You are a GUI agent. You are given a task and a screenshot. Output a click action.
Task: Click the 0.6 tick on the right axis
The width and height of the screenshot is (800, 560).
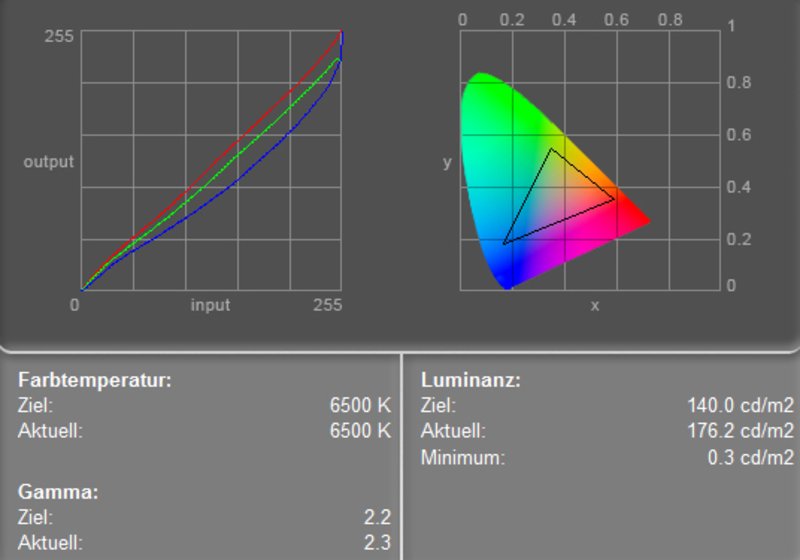(739, 135)
